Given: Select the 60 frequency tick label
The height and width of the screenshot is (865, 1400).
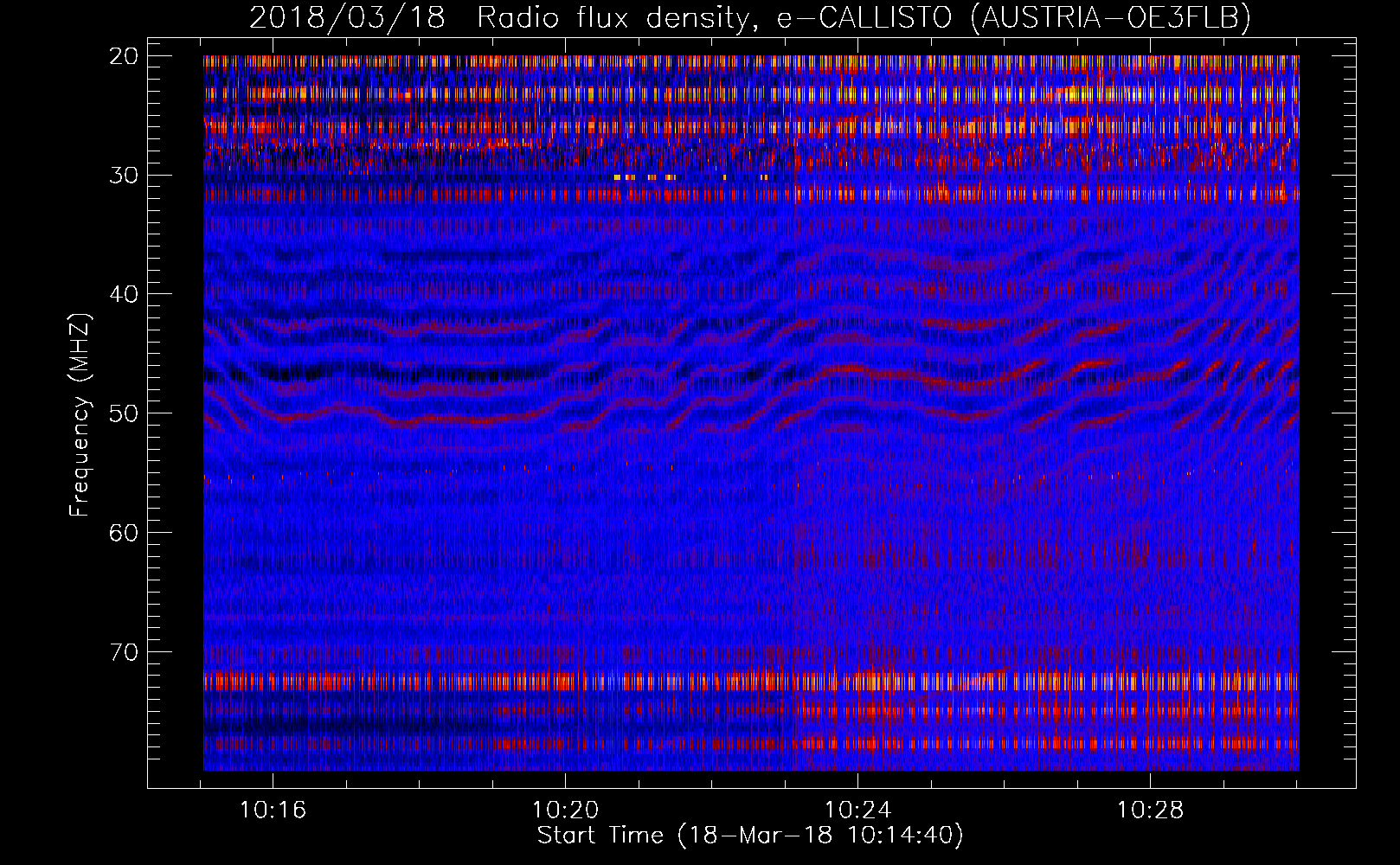Looking at the screenshot, I should 124,533.
